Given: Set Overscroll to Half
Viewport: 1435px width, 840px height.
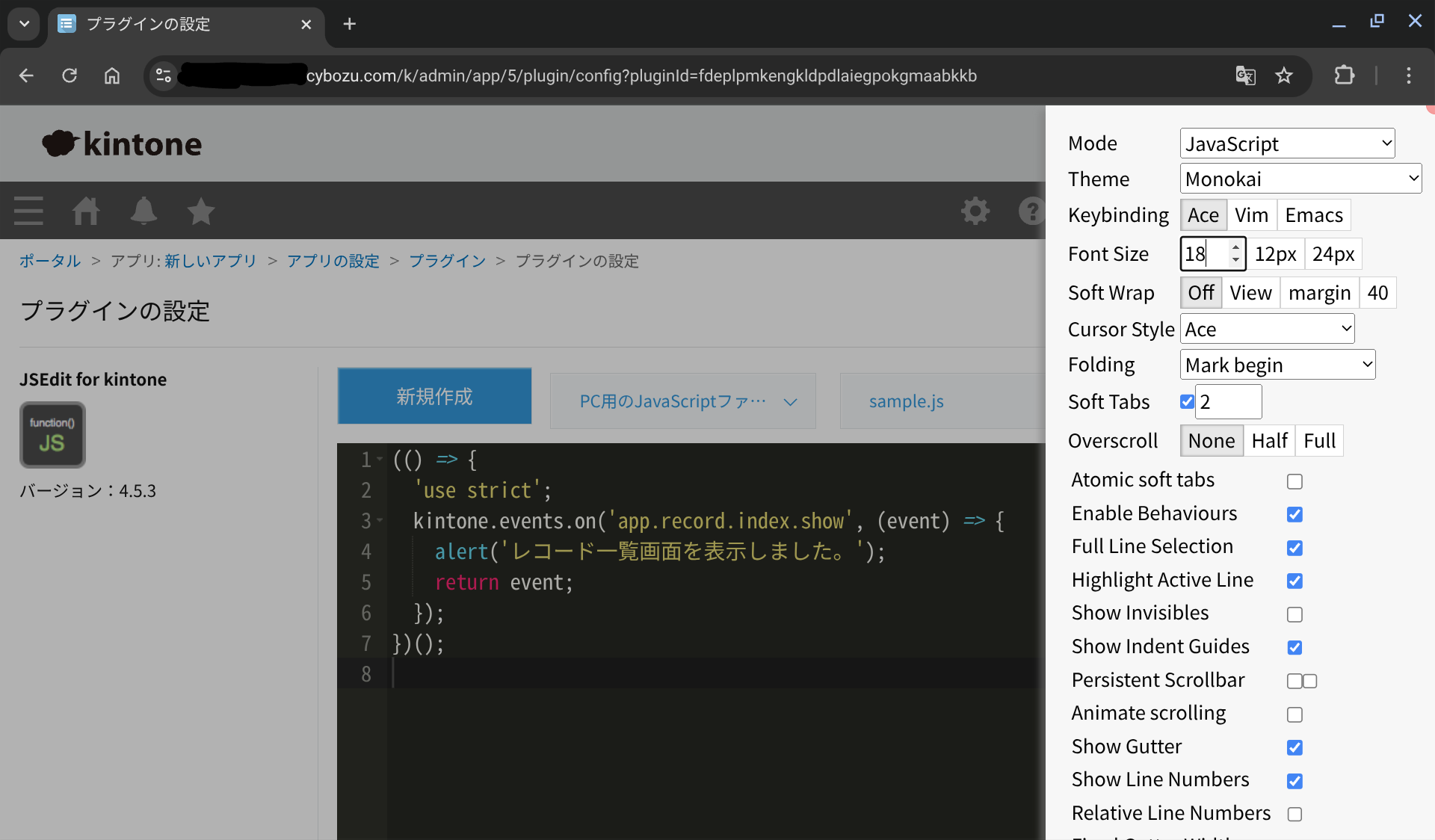Looking at the screenshot, I should [1268, 441].
